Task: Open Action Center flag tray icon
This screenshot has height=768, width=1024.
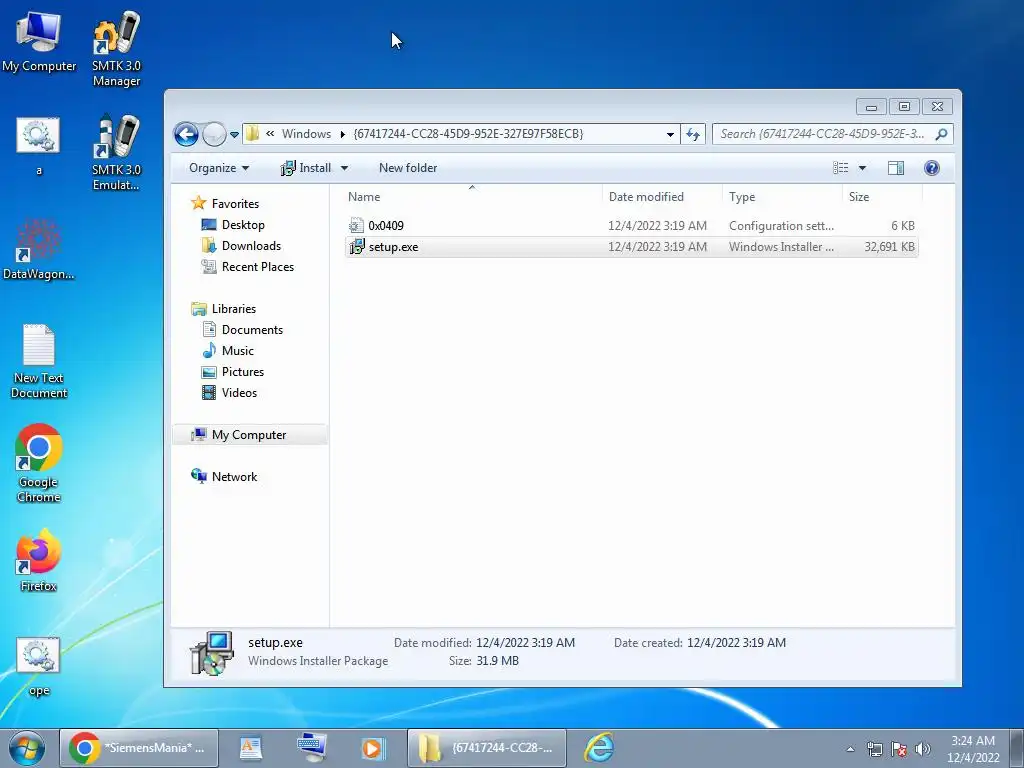Action: [899, 749]
